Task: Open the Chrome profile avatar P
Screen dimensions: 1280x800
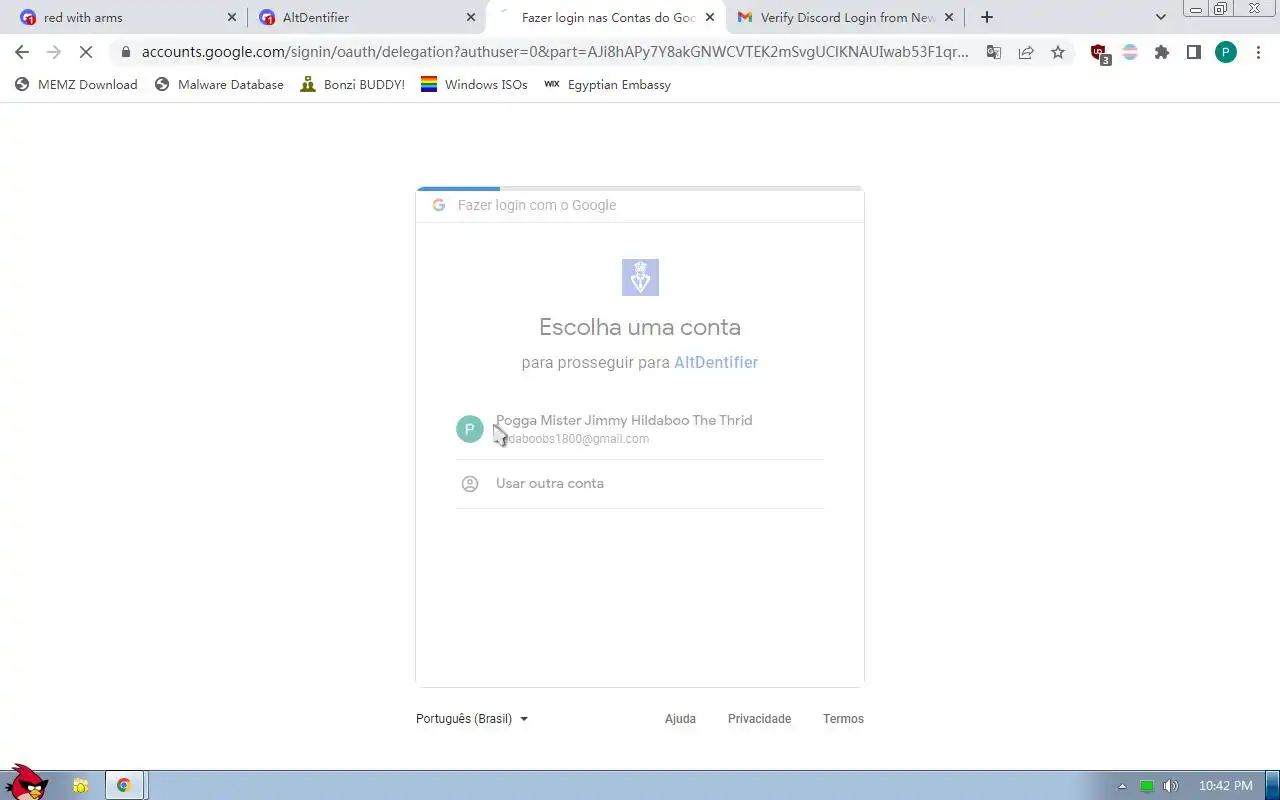Action: pos(1226,52)
